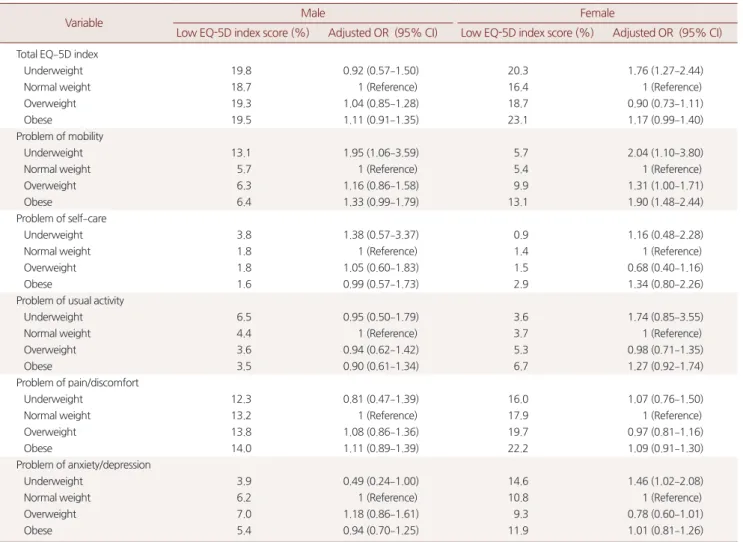Select the female value 20.3
This screenshot has height=542, width=743.
pyautogui.click(x=517, y=71)
